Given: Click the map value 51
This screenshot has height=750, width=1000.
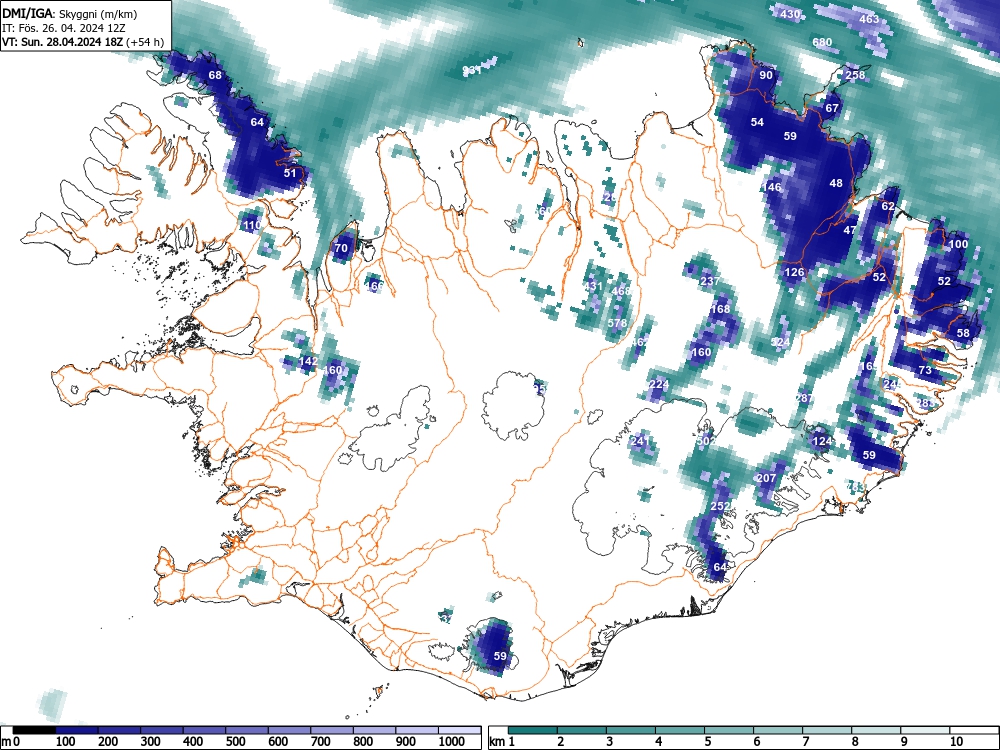Looking at the screenshot, I should click(x=290, y=173).
